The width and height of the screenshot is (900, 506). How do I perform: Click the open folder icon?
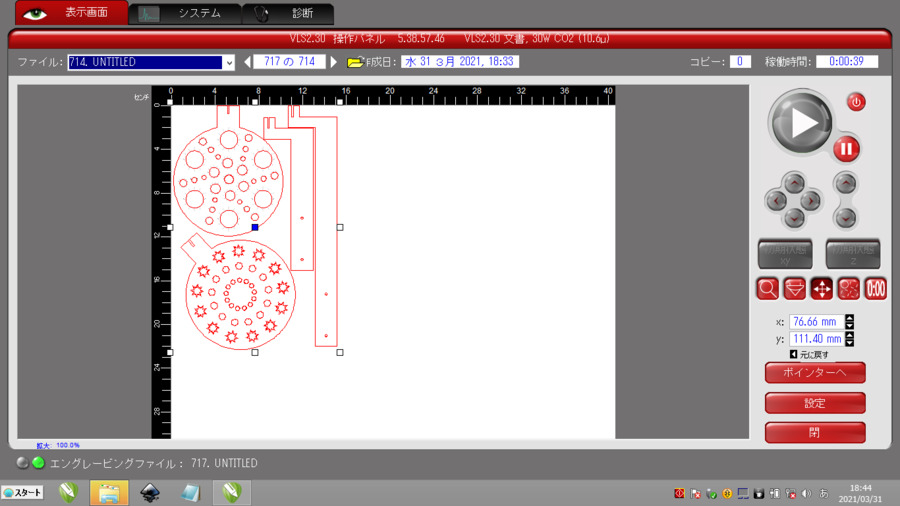[x=355, y=61]
